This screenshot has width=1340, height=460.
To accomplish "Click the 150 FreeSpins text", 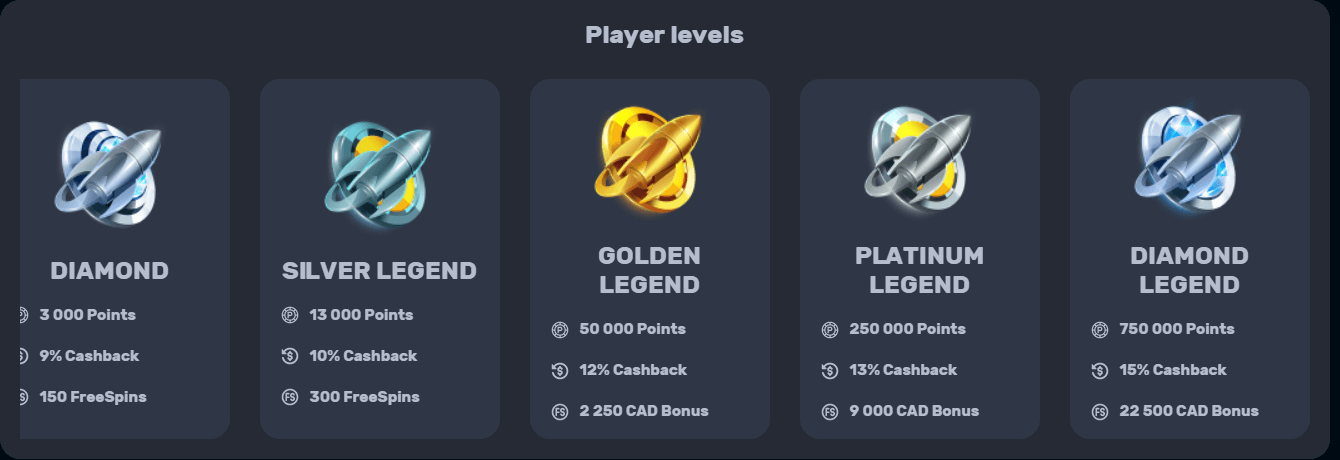I will pos(93,397).
